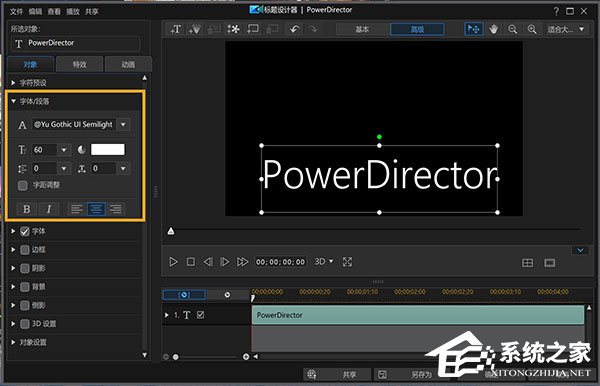Click the help question mark icon
The width and height of the screenshot is (600, 386).
coord(556,11)
